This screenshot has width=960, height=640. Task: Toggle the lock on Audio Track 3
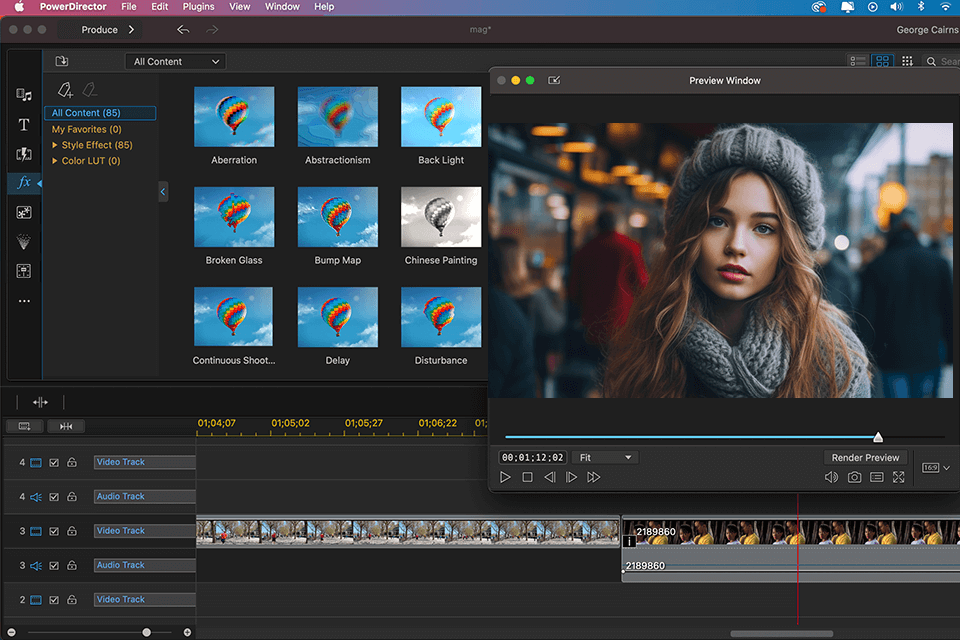[x=72, y=566]
